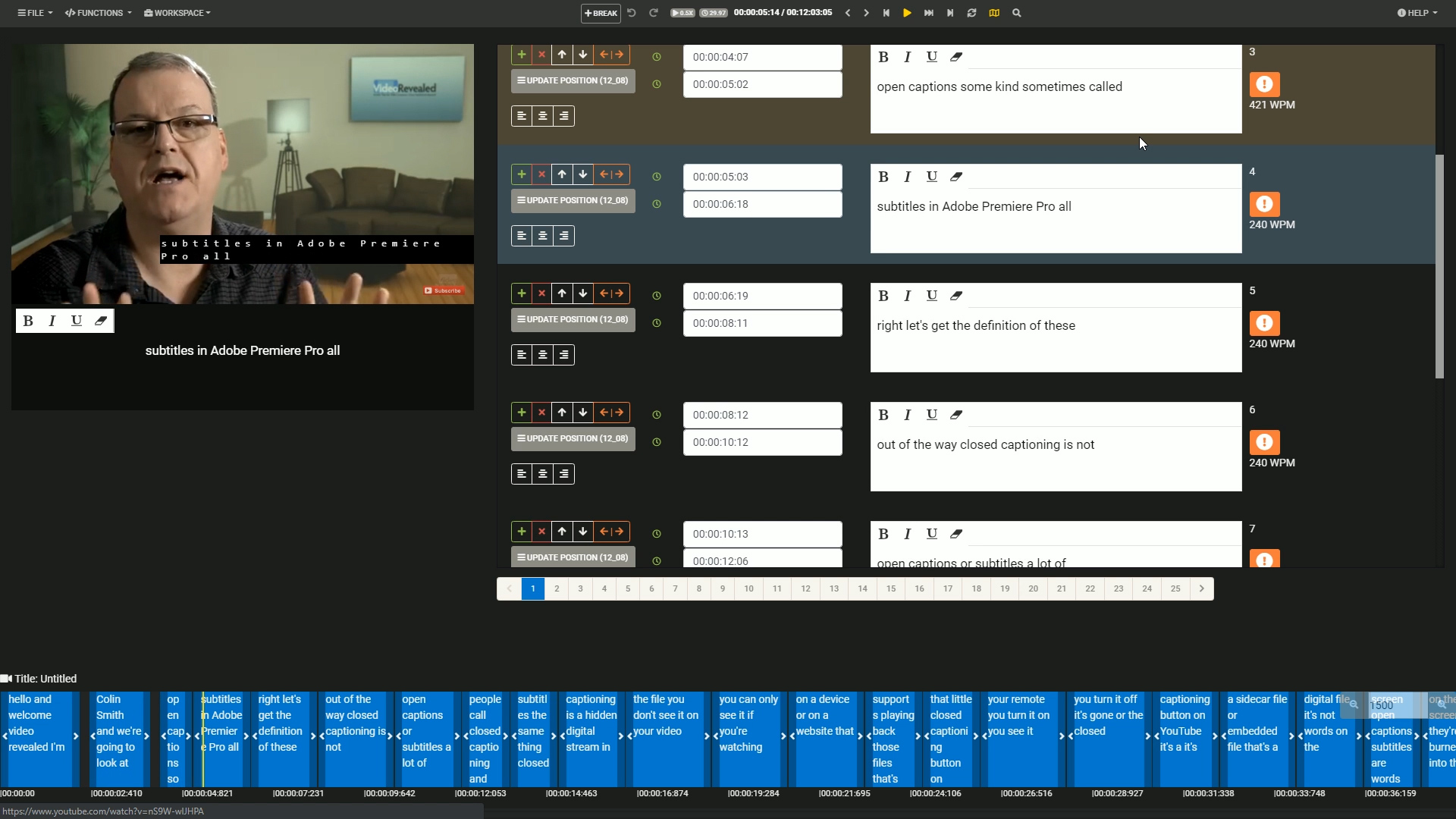Redo the last undone action

pyautogui.click(x=654, y=13)
